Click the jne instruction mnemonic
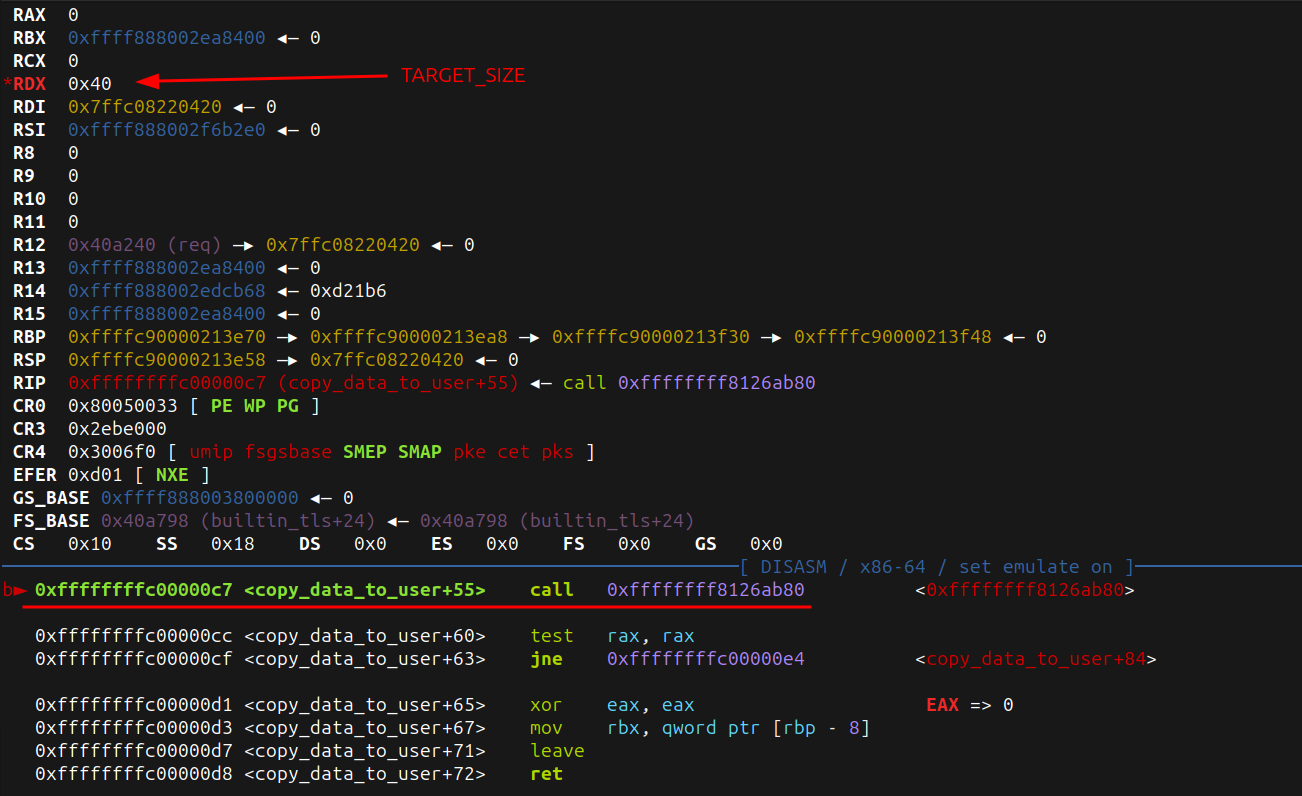This screenshot has height=796, width=1302. coord(546,659)
